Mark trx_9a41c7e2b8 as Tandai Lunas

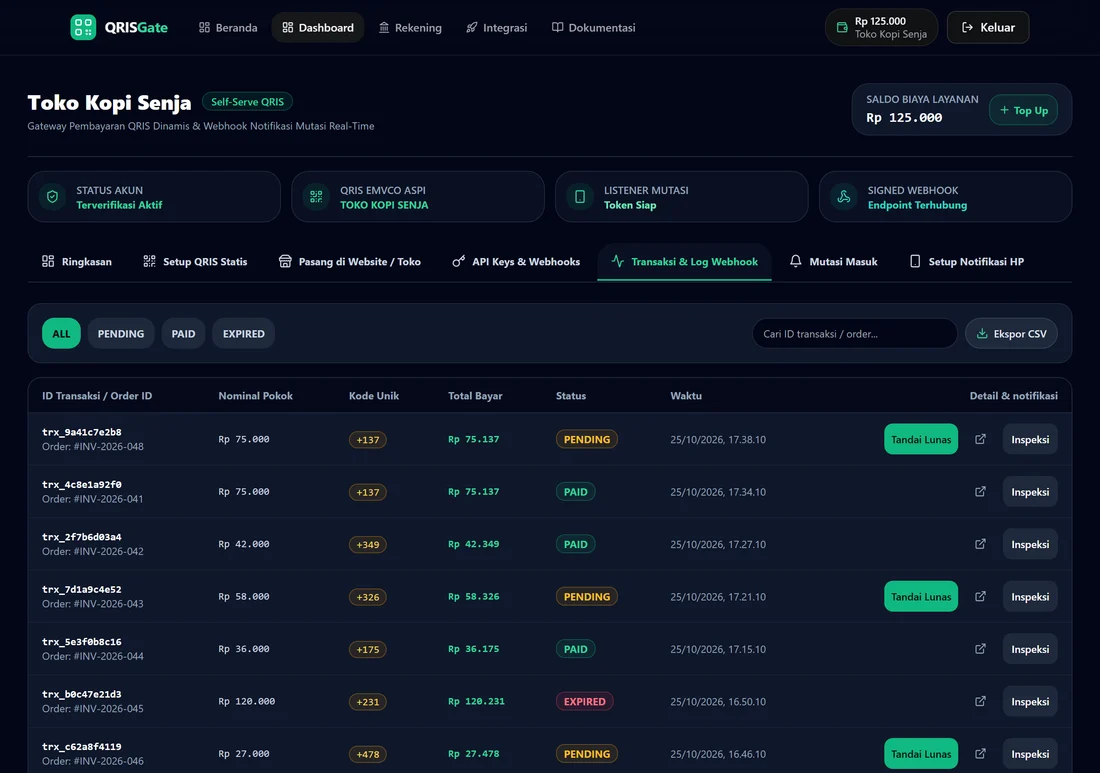[x=920, y=439]
